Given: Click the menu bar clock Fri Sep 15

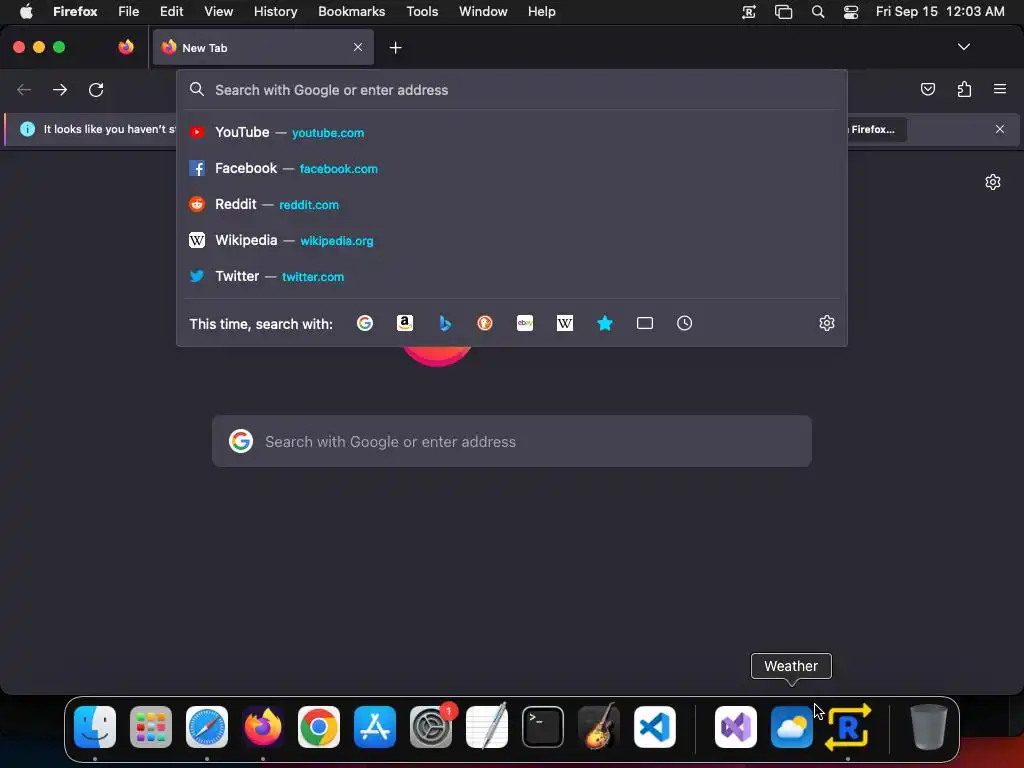Looking at the screenshot, I should 940,12.
